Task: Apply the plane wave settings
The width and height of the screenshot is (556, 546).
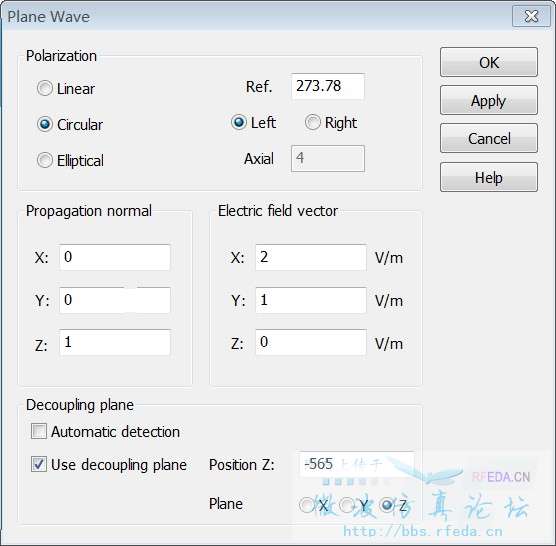Action: pos(489,101)
